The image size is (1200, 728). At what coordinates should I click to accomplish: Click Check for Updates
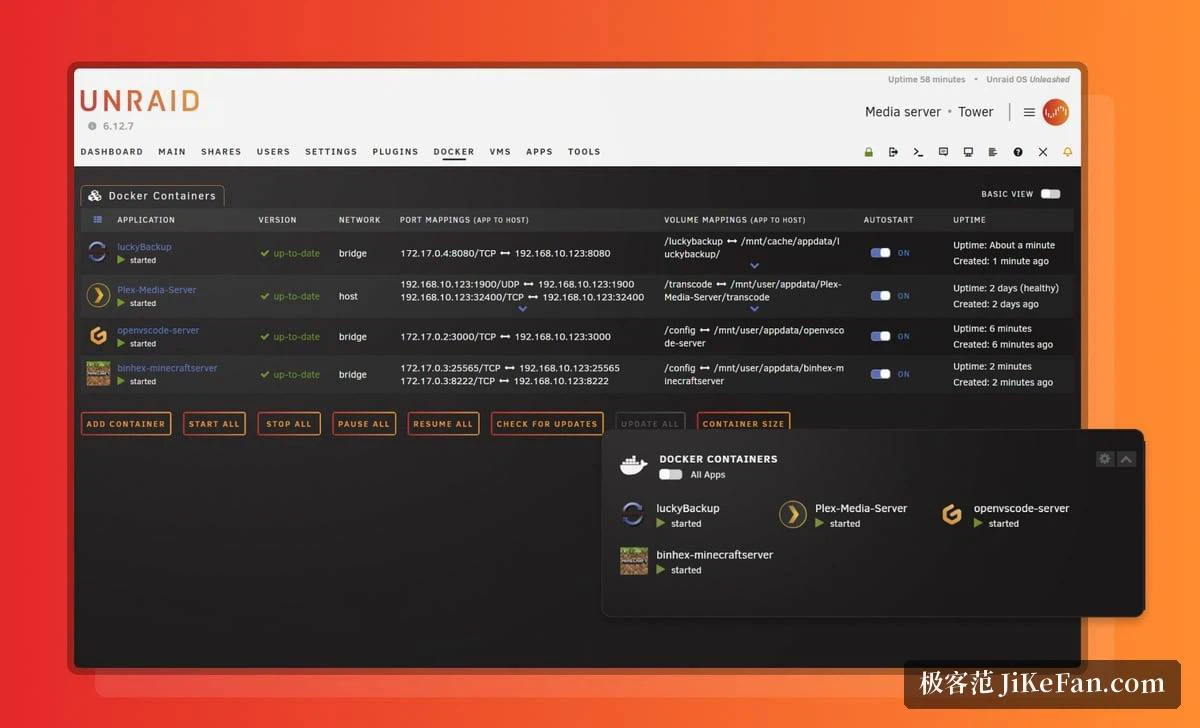pyautogui.click(x=547, y=424)
